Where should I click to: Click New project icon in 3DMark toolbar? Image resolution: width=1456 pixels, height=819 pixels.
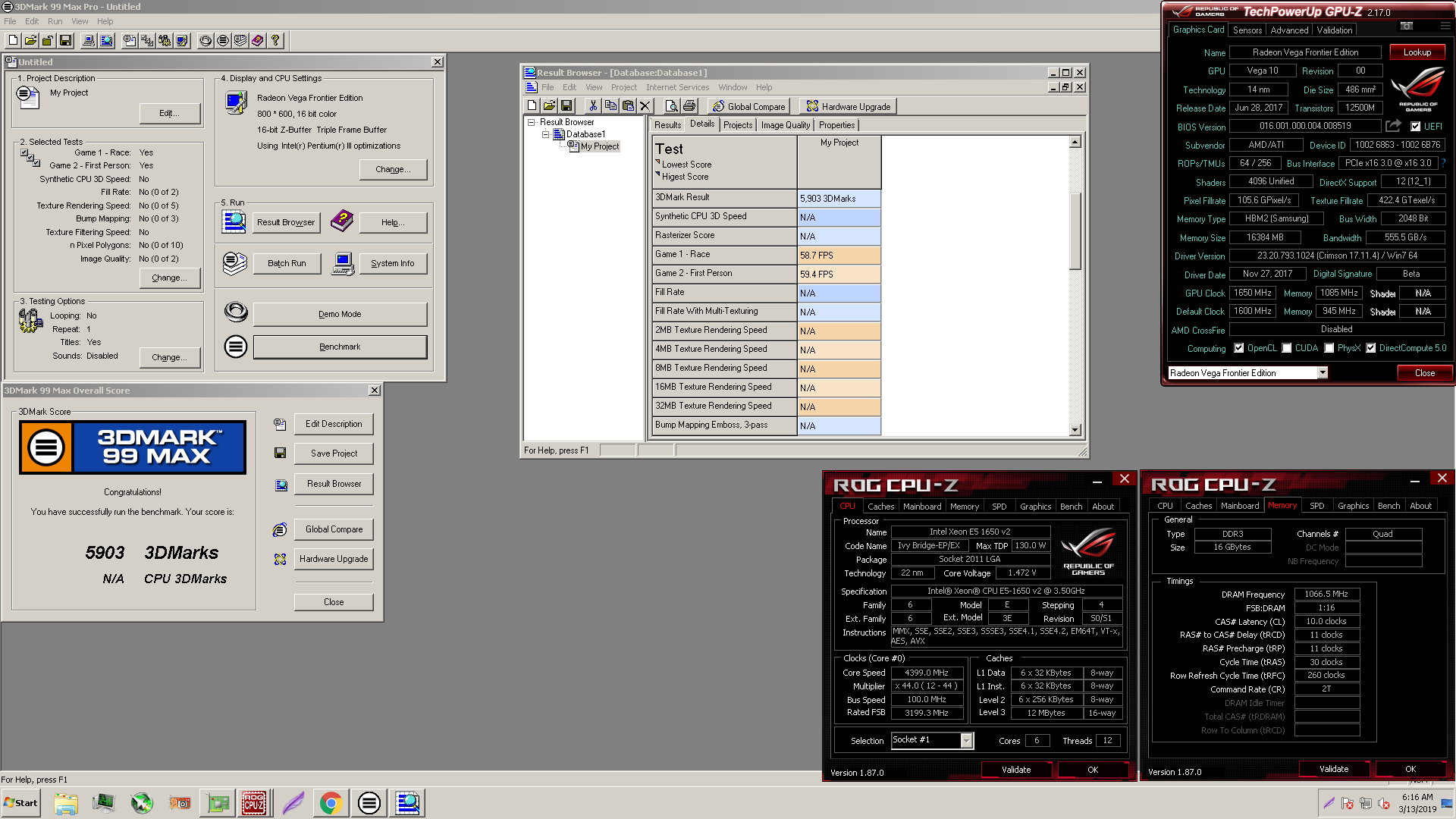click(14, 40)
